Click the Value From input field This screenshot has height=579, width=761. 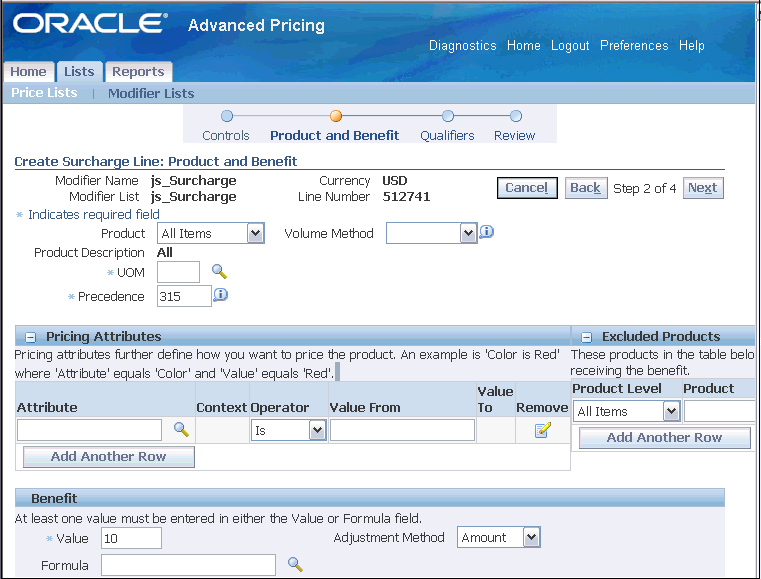[x=402, y=430]
